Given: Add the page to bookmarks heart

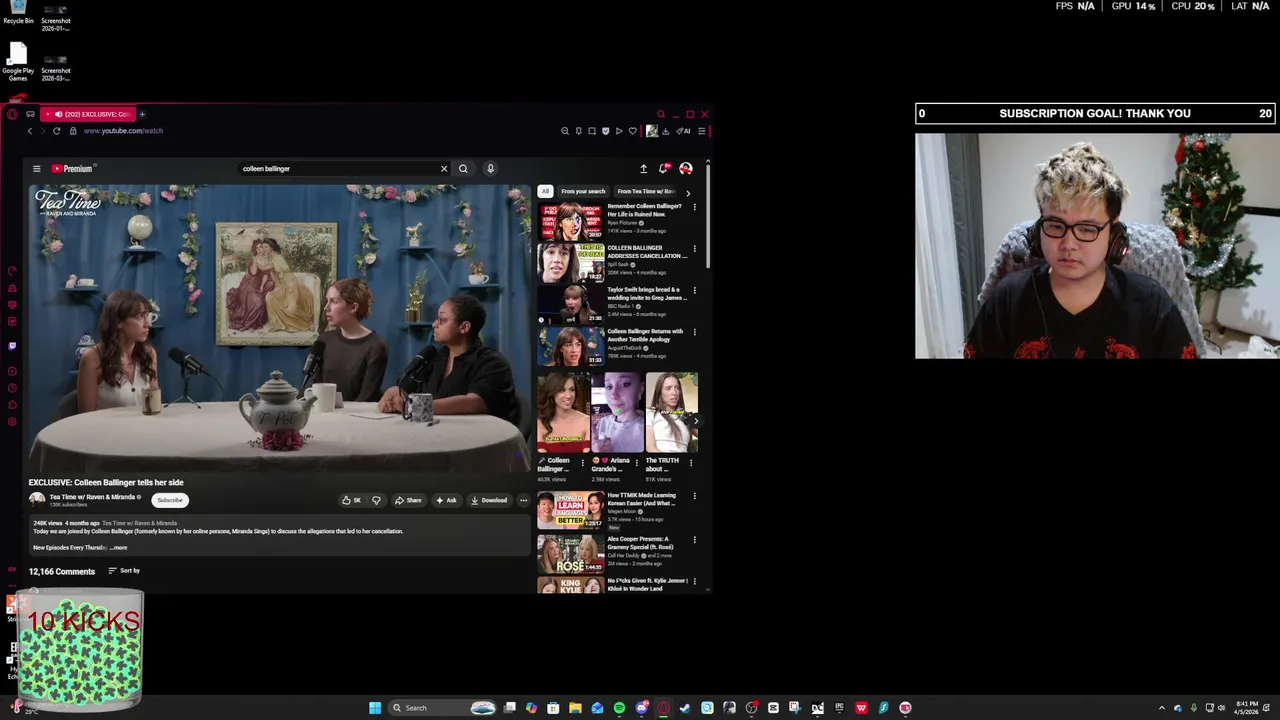Looking at the screenshot, I should tap(632, 131).
